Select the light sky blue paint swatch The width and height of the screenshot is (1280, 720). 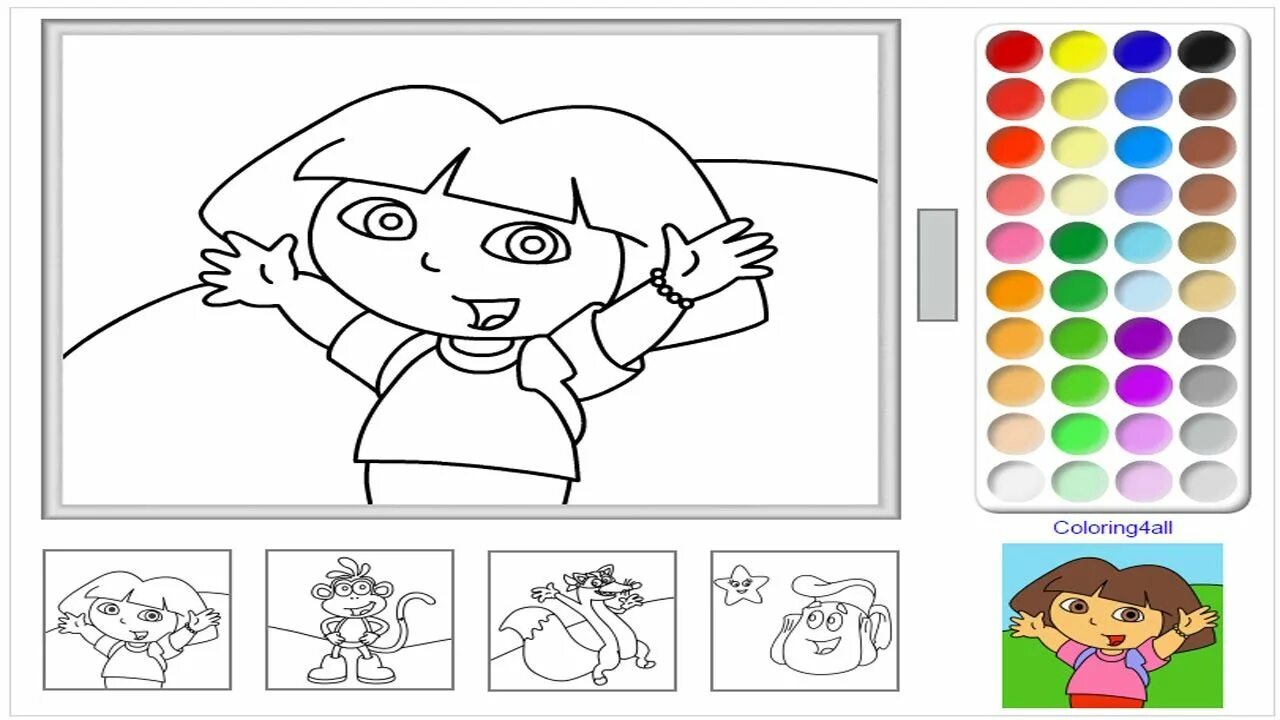tap(1142, 243)
